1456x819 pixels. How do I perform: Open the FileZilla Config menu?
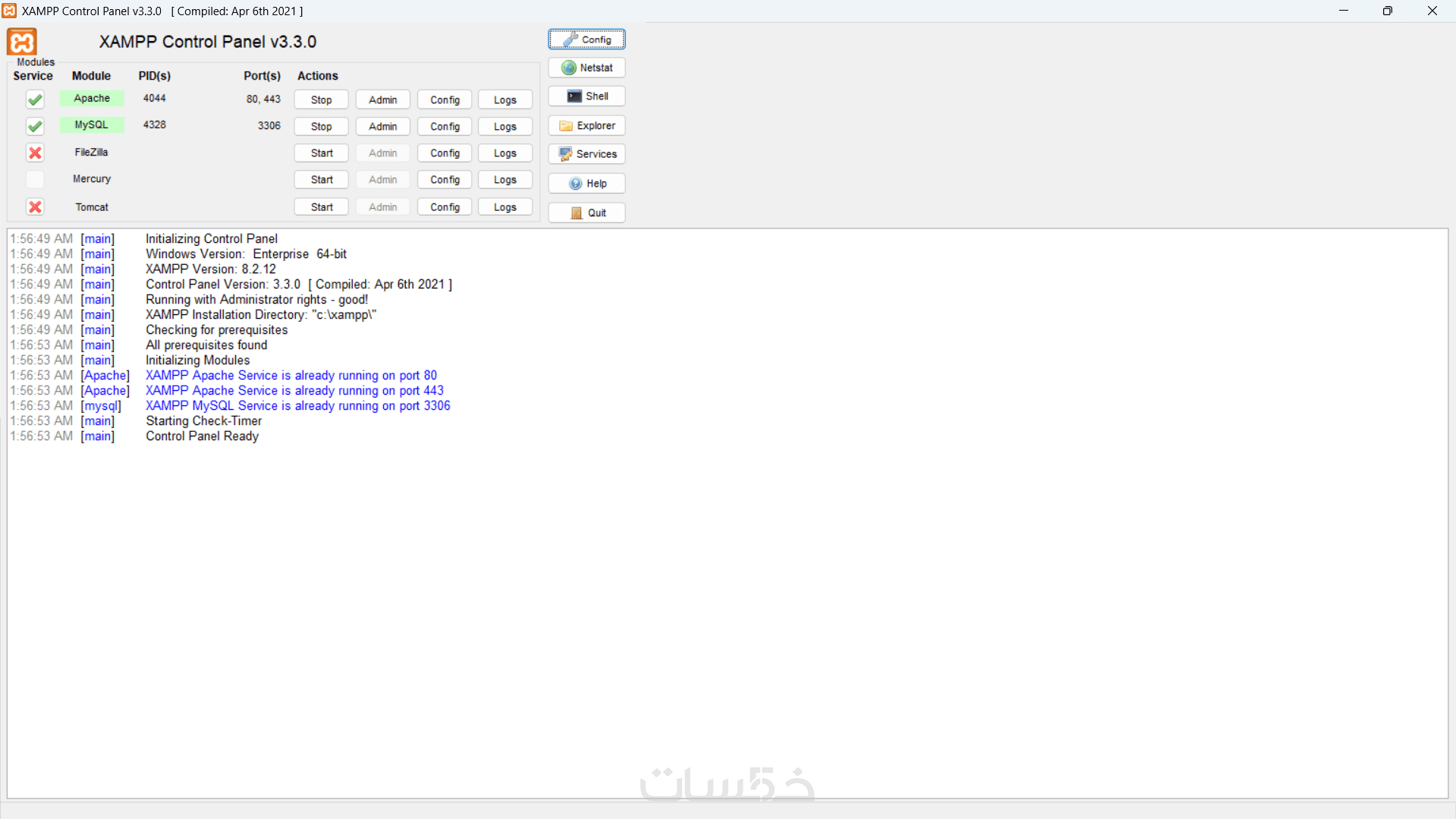[445, 153]
